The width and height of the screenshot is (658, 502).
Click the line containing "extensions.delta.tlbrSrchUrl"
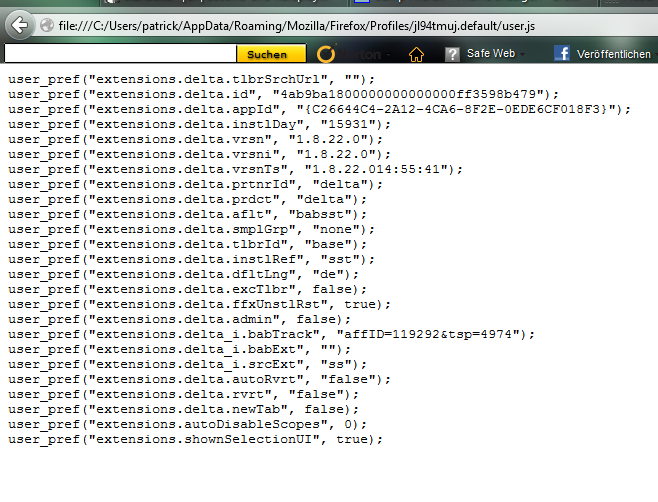191,79
